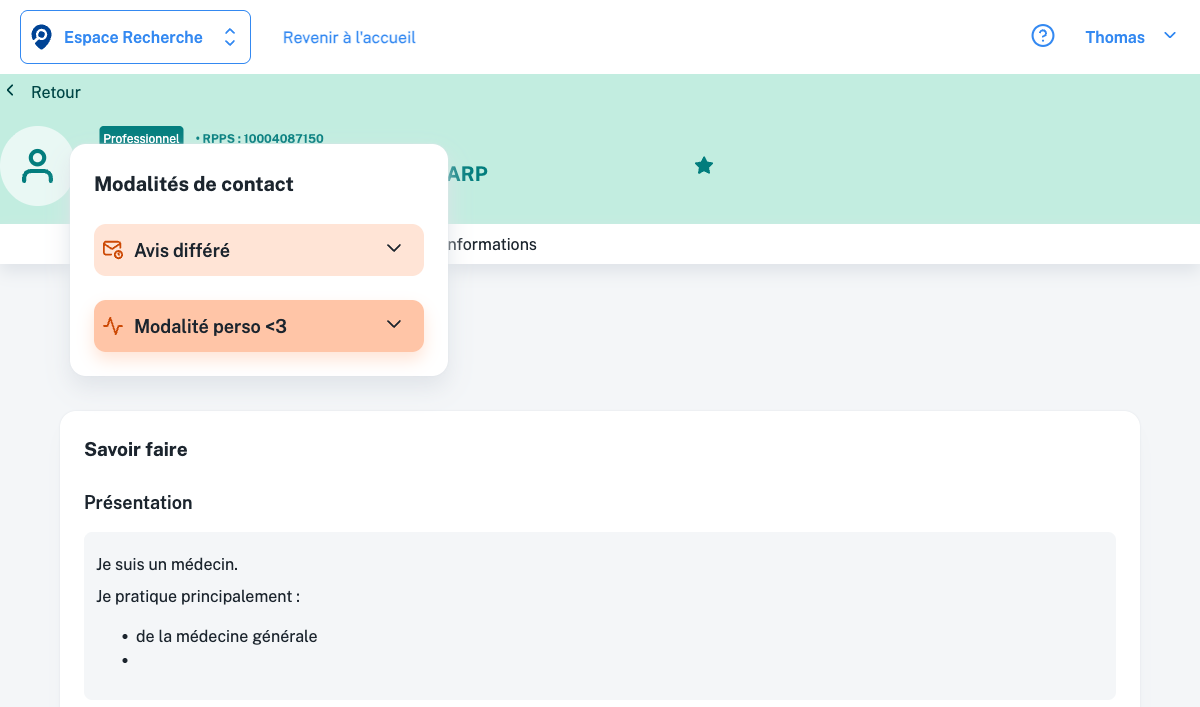The width and height of the screenshot is (1200, 707).
Task: Click the envelope icon beside Avis différé
Action: click(113, 250)
